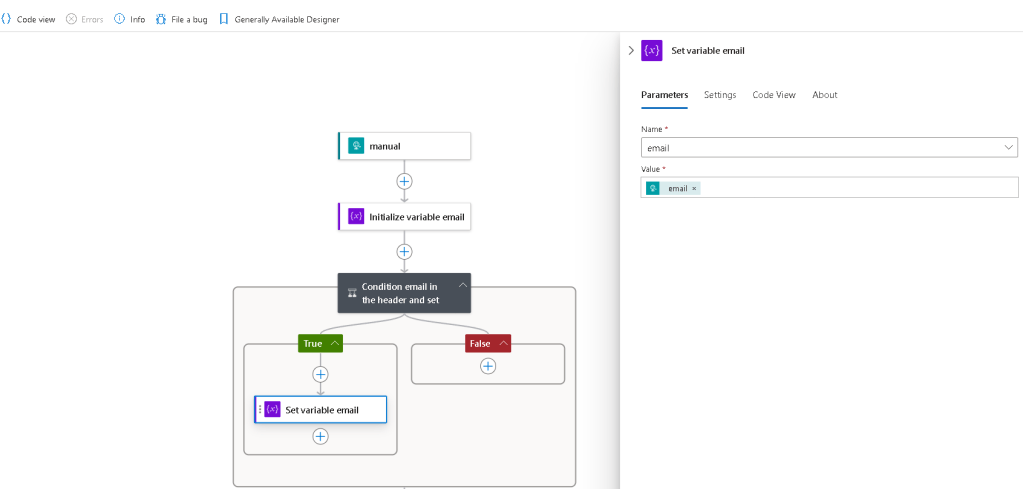Select the Condition email in the header node
Screen dimensions: 1023x489
point(404,293)
